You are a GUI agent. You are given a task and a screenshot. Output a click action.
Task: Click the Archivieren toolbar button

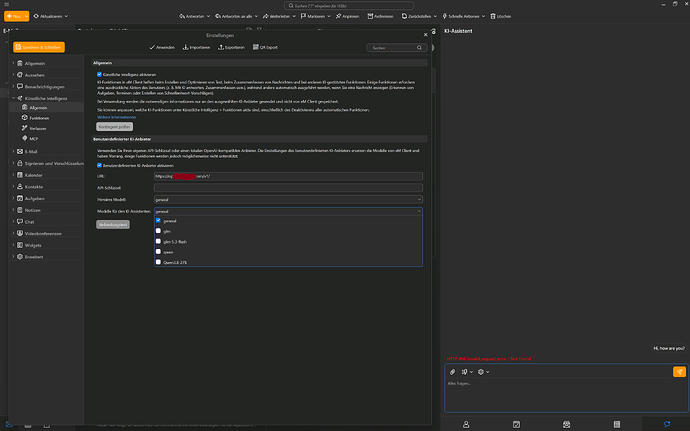[380, 16]
